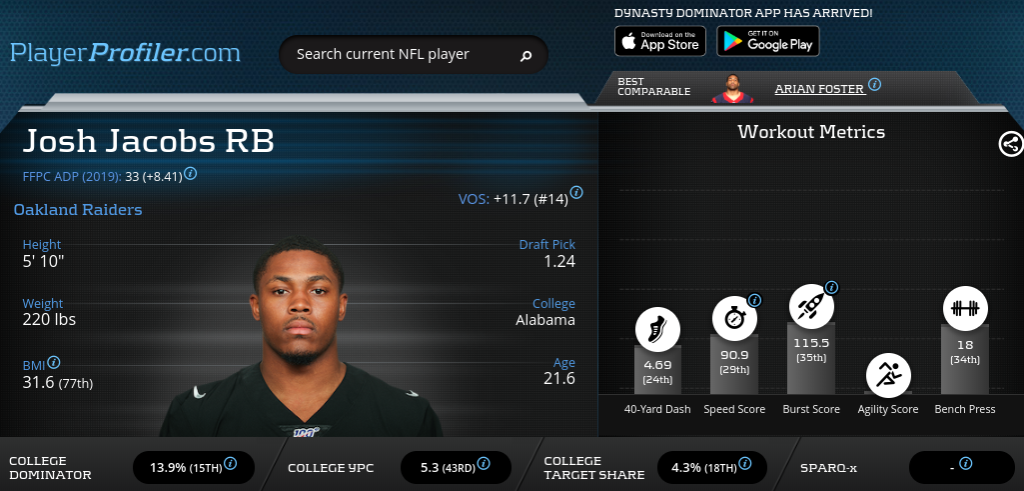Image resolution: width=1024 pixels, height=491 pixels.
Task: Open info icon next to BMI
Action: tap(54, 362)
